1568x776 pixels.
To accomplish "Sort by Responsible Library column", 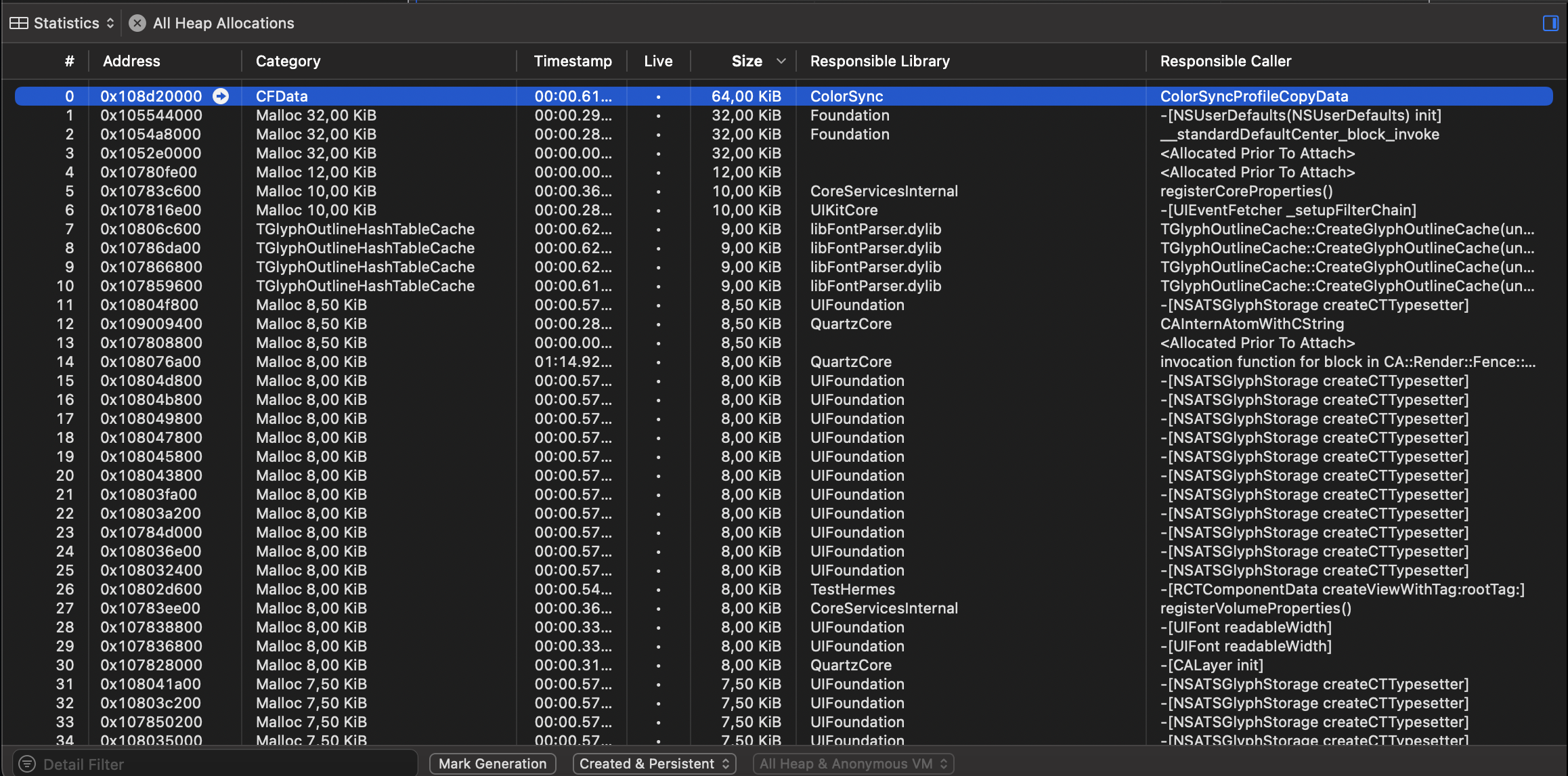I will click(x=879, y=61).
